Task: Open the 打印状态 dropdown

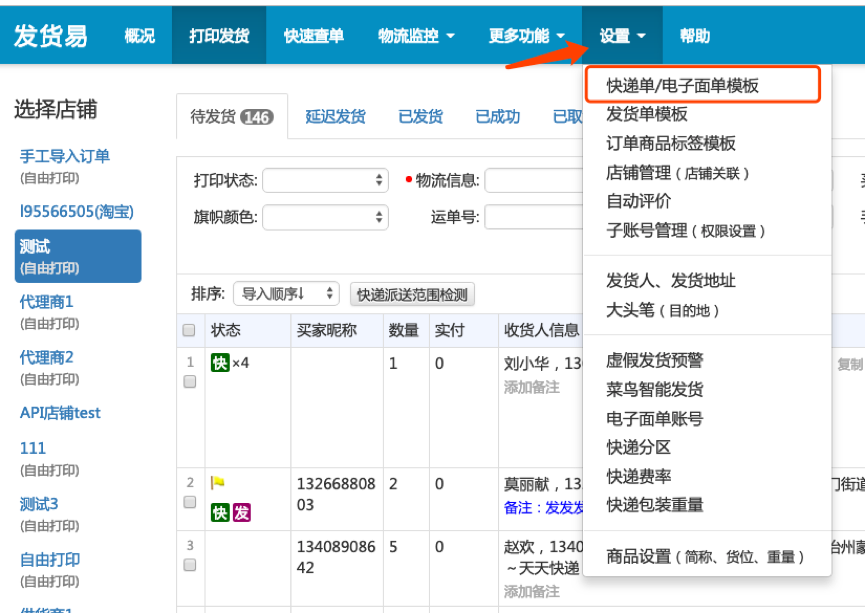Action: pos(325,180)
